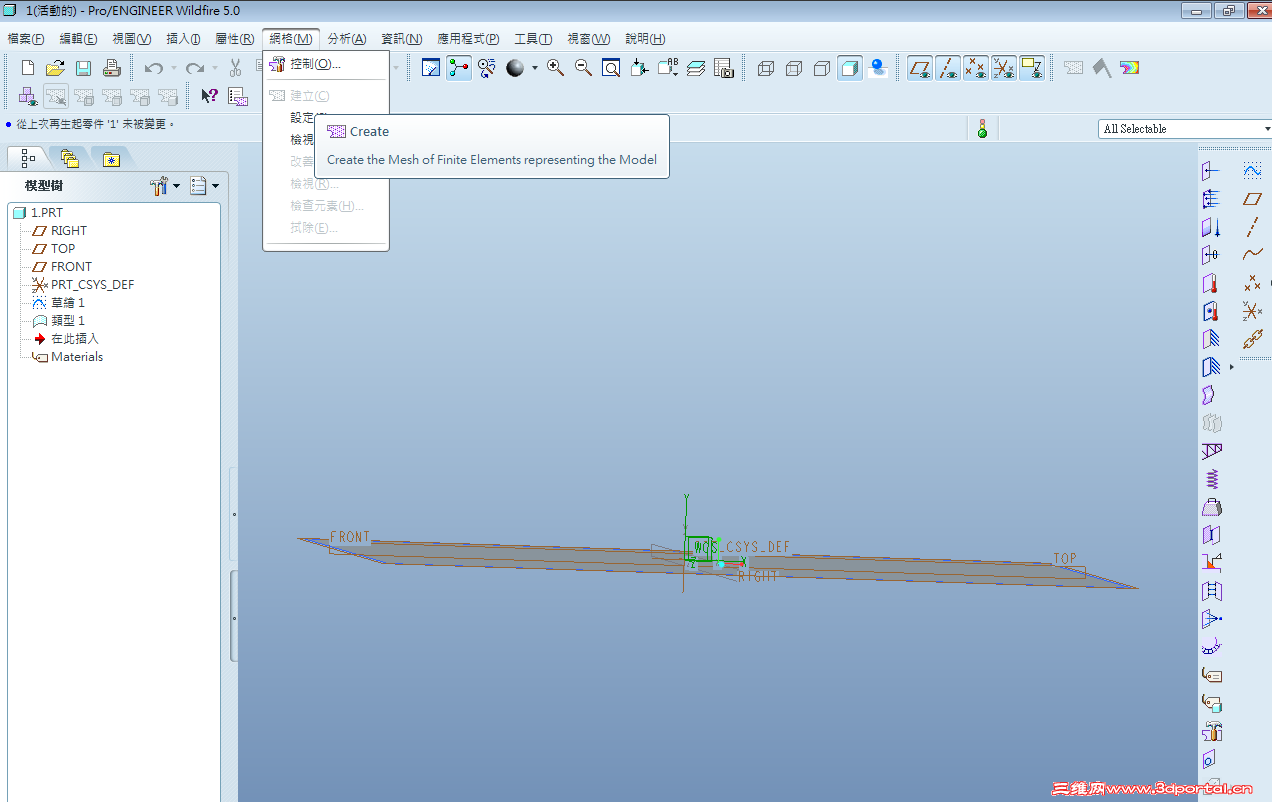Open the undo history dropdown arrow
The image size is (1272, 802).
(x=173, y=69)
